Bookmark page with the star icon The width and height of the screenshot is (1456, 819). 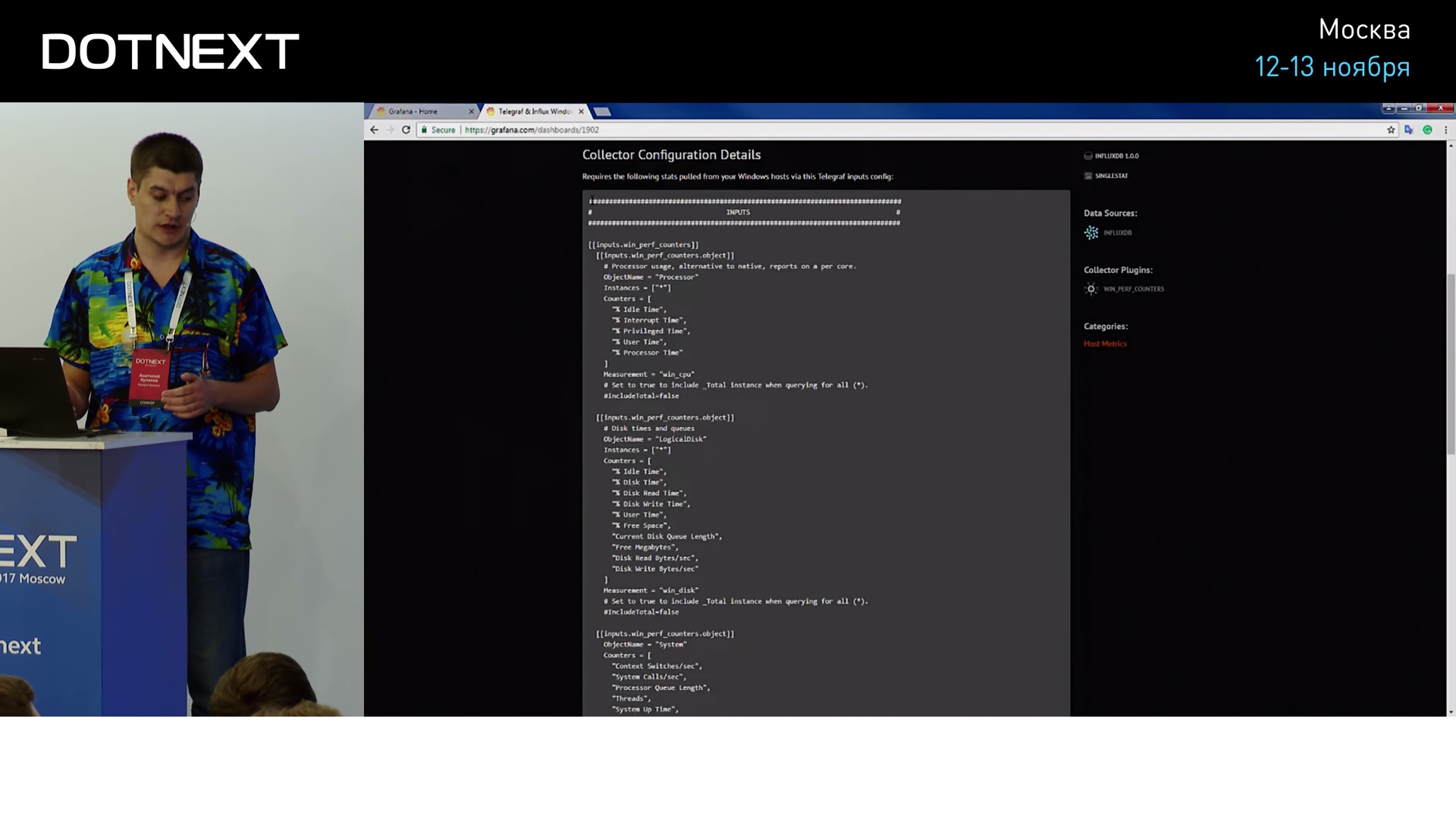1391,130
